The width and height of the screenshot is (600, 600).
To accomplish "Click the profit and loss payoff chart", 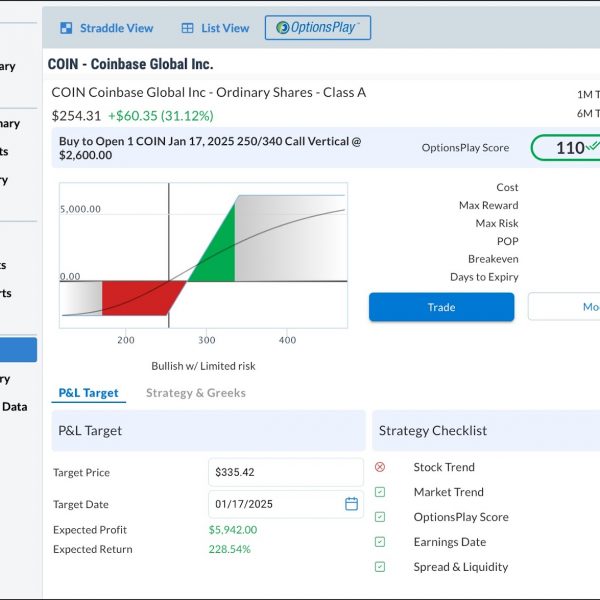I will [x=203, y=255].
